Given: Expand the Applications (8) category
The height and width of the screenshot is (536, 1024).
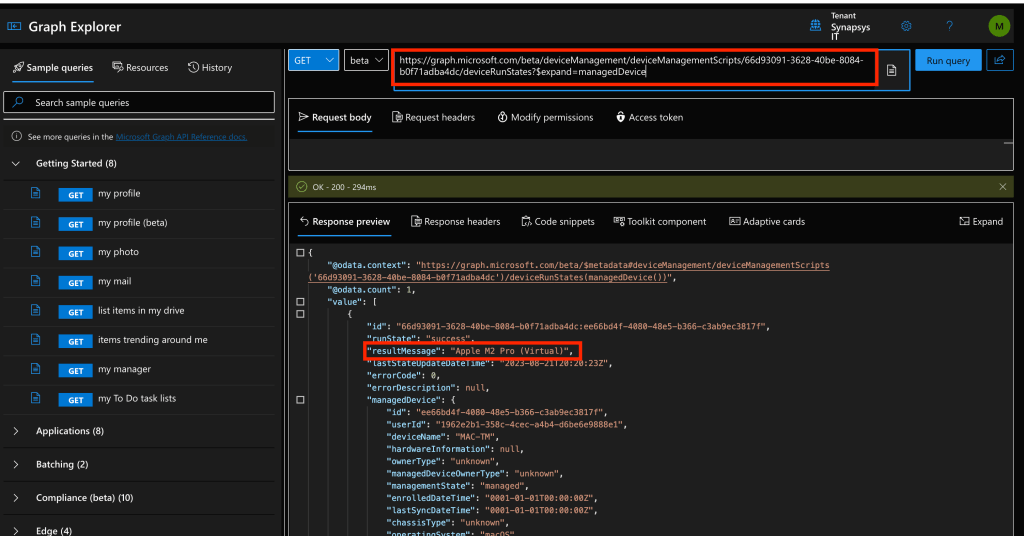Looking at the screenshot, I should pyautogui.click(x=17, y=431).
